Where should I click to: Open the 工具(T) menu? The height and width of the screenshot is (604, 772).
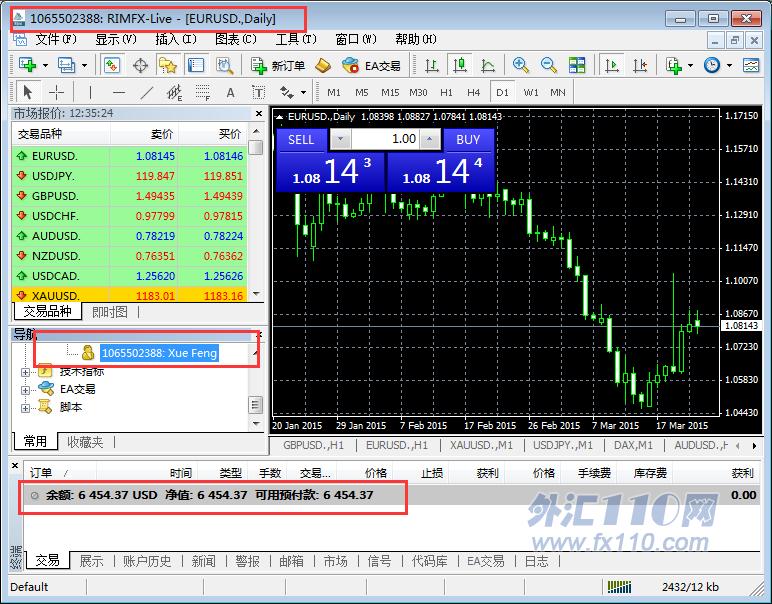tap(296, 39)
